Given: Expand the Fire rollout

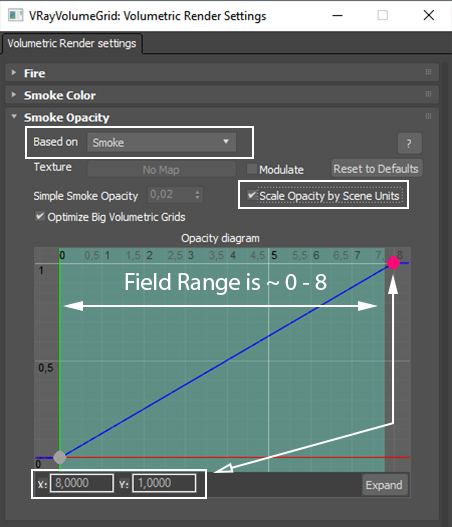Looking at the screenshot, I should click(13, 73).
